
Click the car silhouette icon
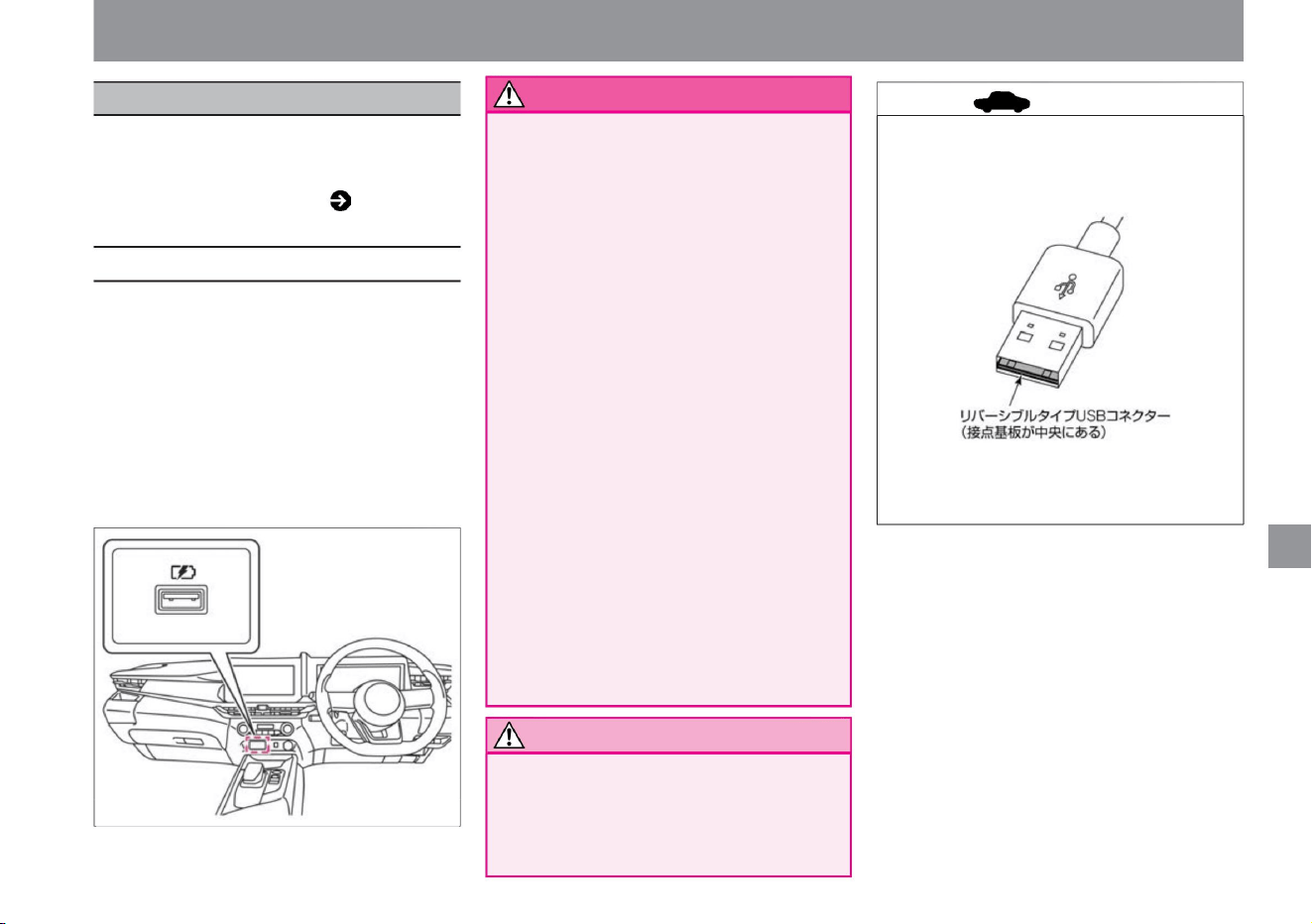pyautogui.click(x=1002, y=101)
